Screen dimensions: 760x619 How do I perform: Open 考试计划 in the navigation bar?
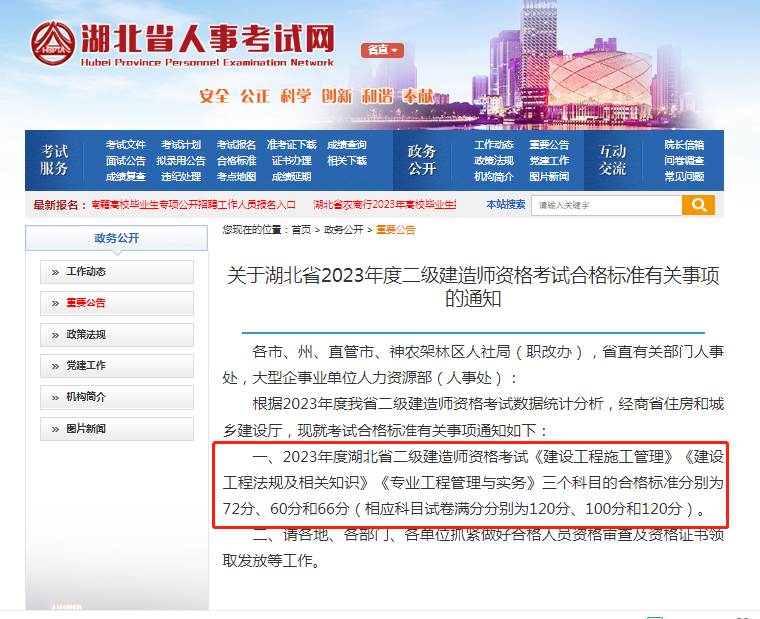181,144
